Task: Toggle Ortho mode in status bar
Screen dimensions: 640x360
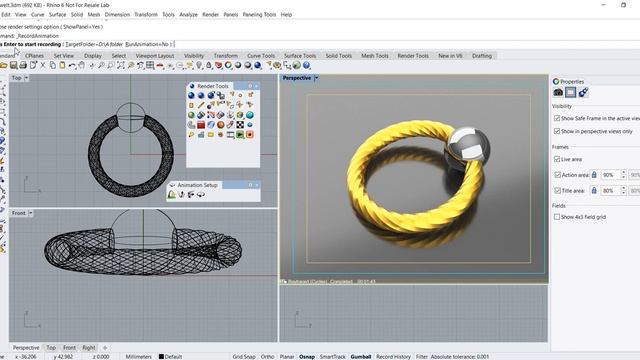Action: pyautogui.click(x=267, y=356)
